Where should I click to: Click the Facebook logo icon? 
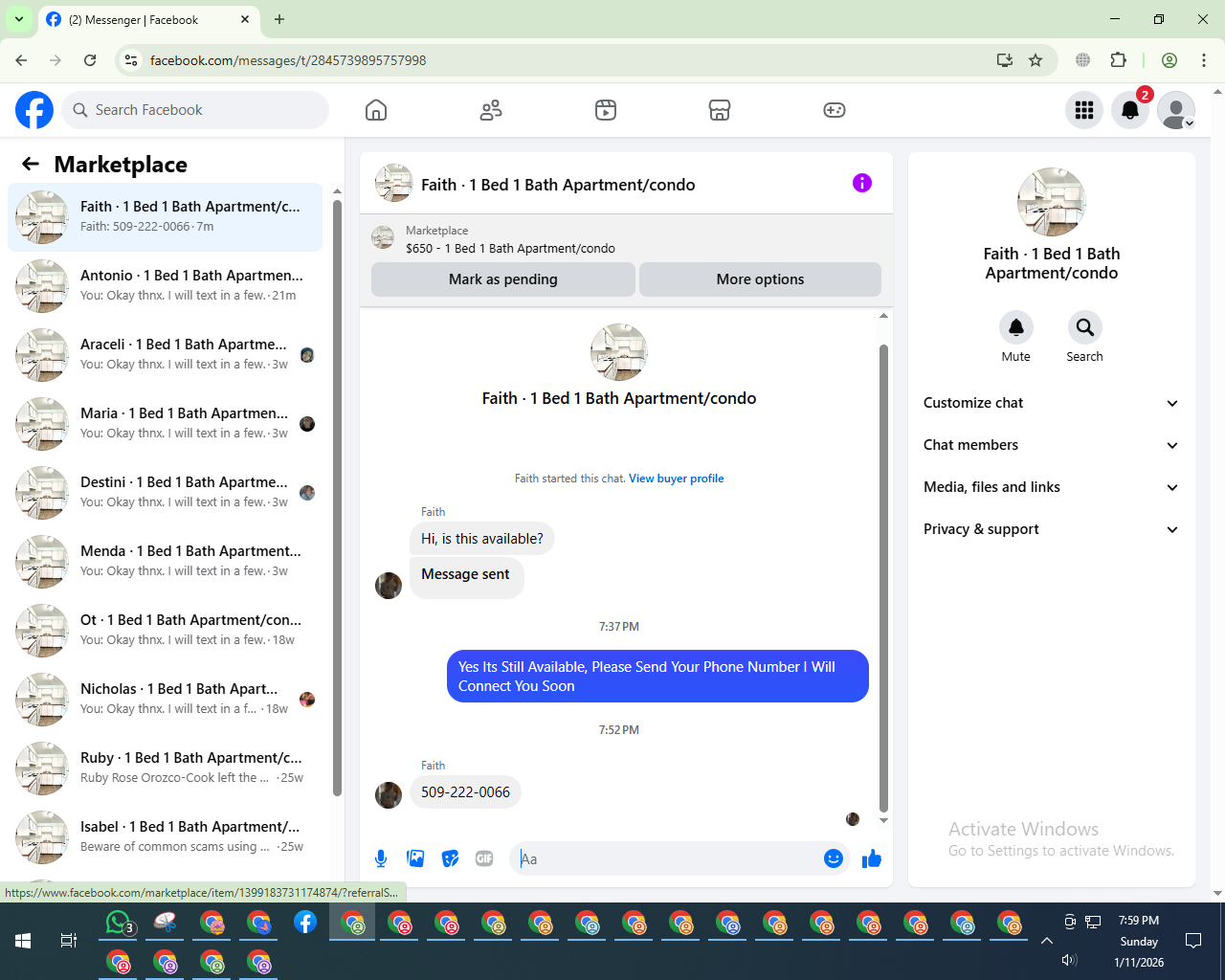(x=34, y=110)
